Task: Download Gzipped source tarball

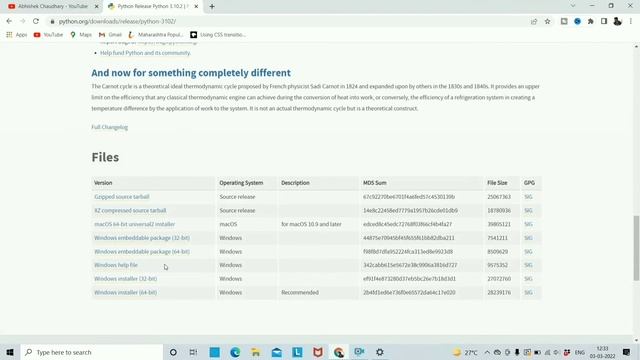Action: (x=122, y=197)
